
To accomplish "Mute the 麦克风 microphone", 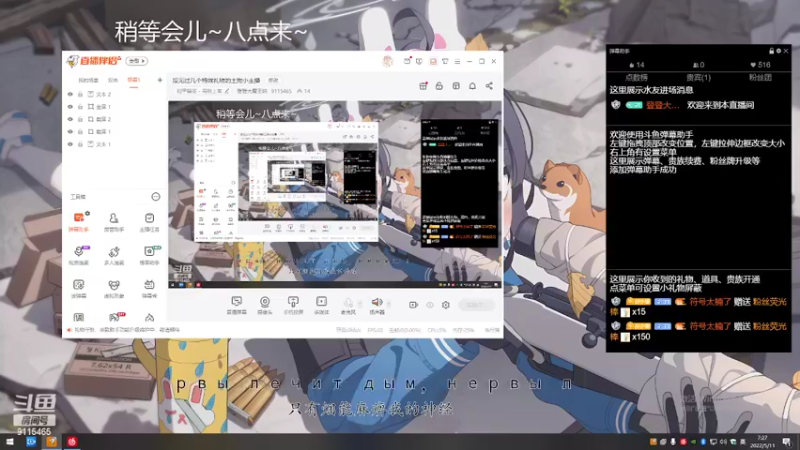I will click(348, 305).
